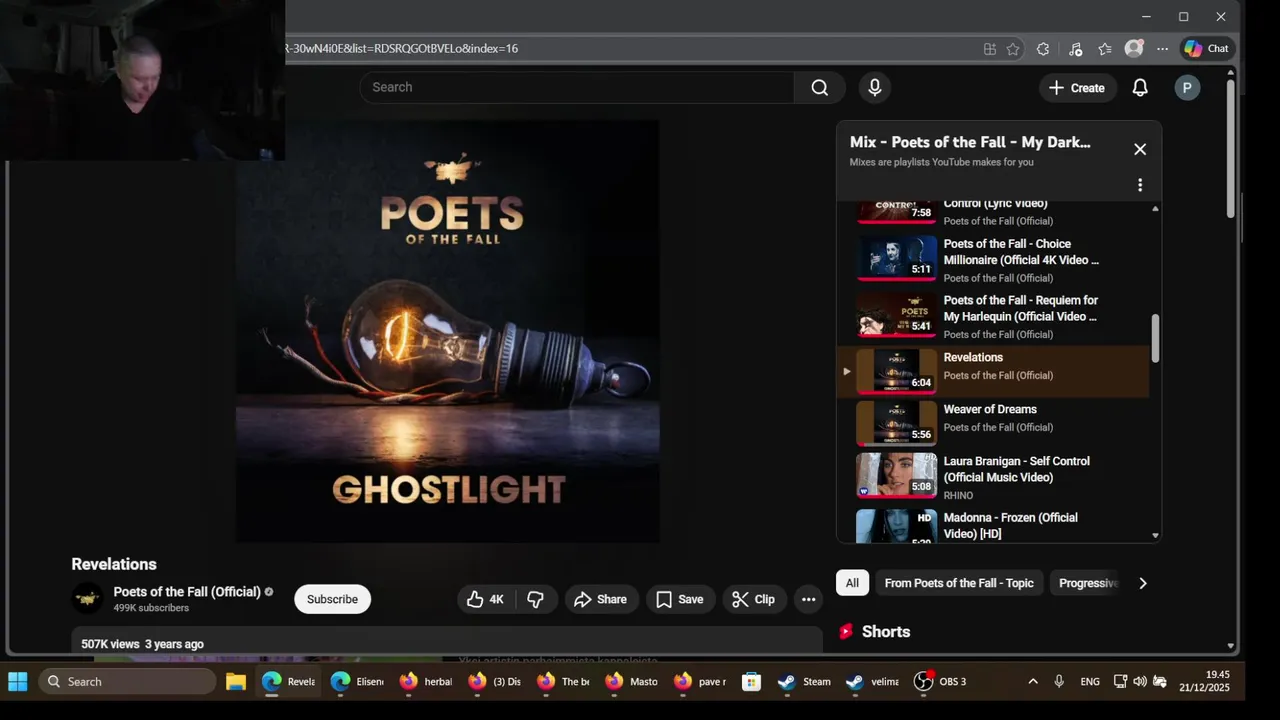Click the Ghostlight album video player
The width and height of the screenshot is (1280, 720).
pyautogui.click(x=447, y=331)
